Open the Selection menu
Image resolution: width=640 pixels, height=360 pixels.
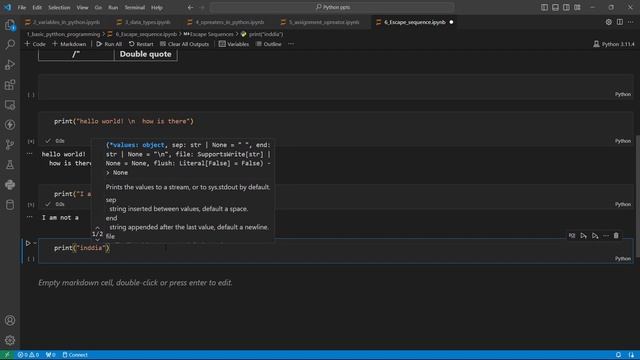(59, 7)
